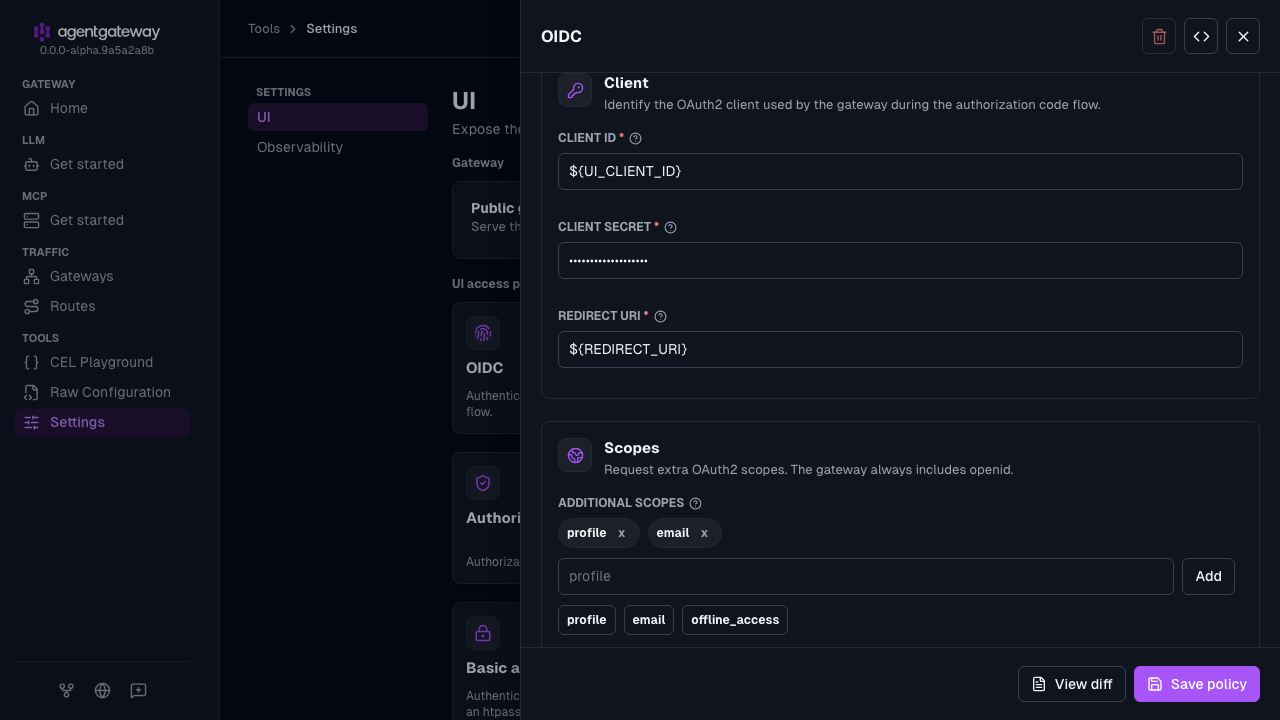Open MCP Get started page
This screenshot has width=1280, height=720.
[102, 220]
